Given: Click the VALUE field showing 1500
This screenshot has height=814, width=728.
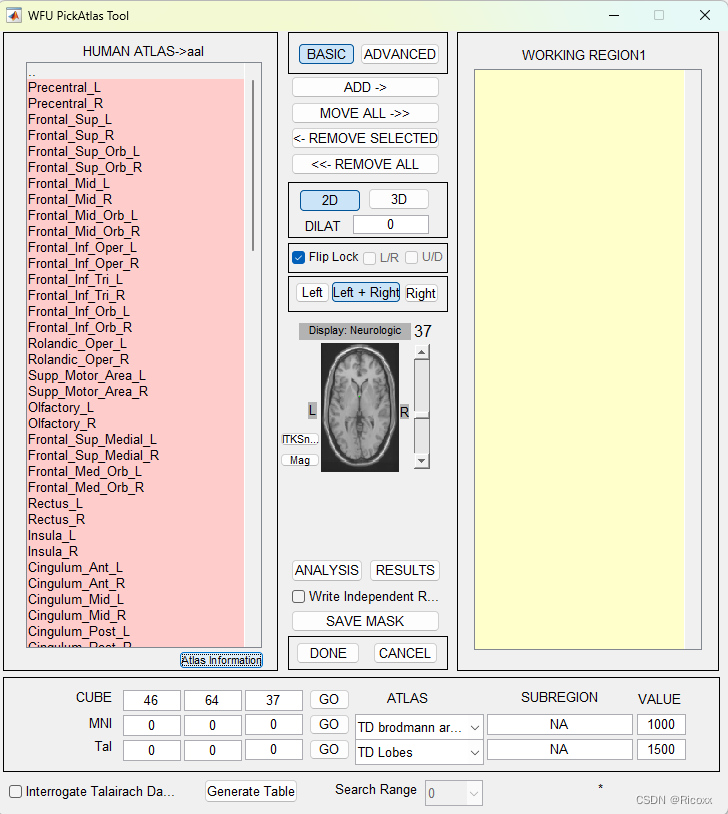Looking at the screenshot, I should (661, 749).
